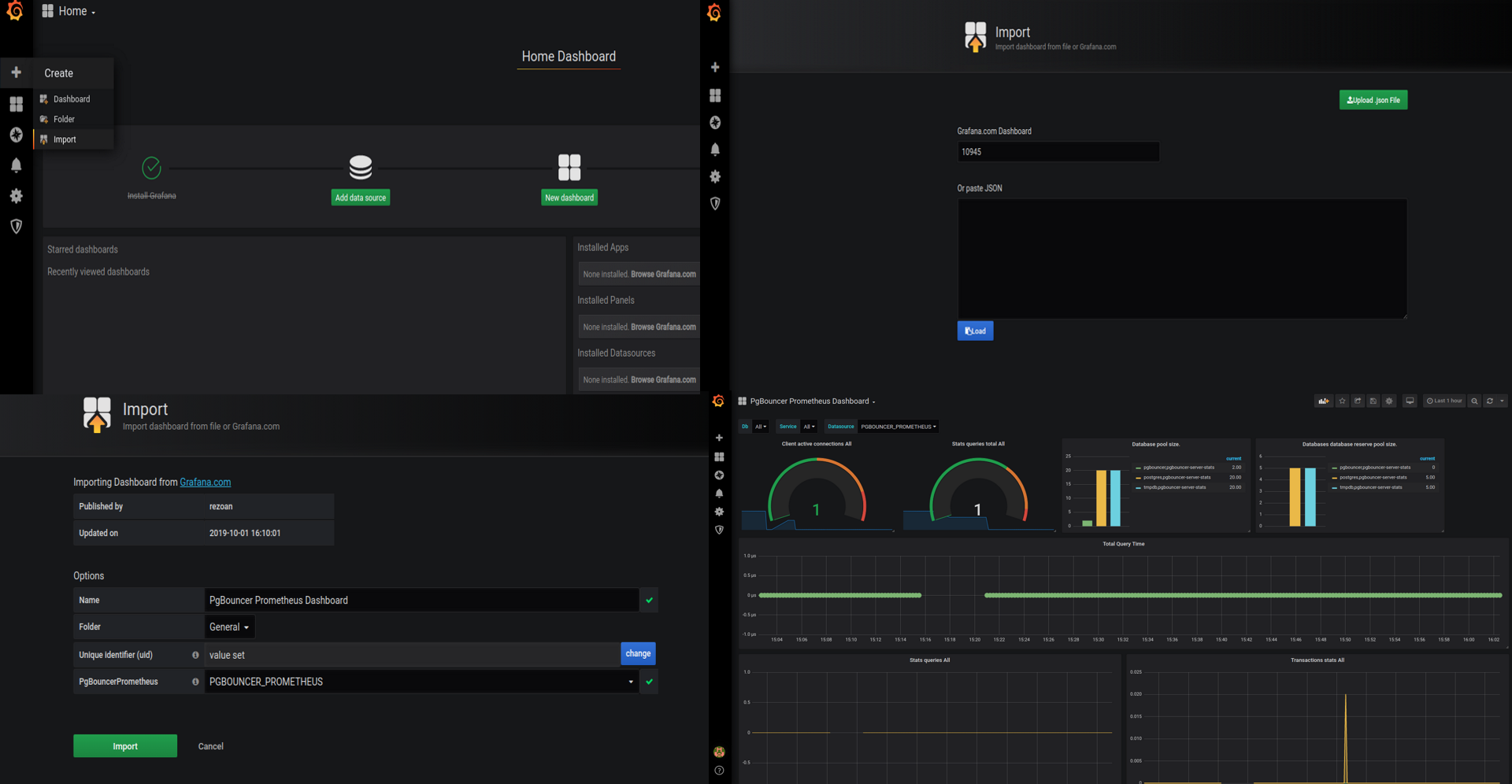Select Import from the Create menu

click(65, 139)
